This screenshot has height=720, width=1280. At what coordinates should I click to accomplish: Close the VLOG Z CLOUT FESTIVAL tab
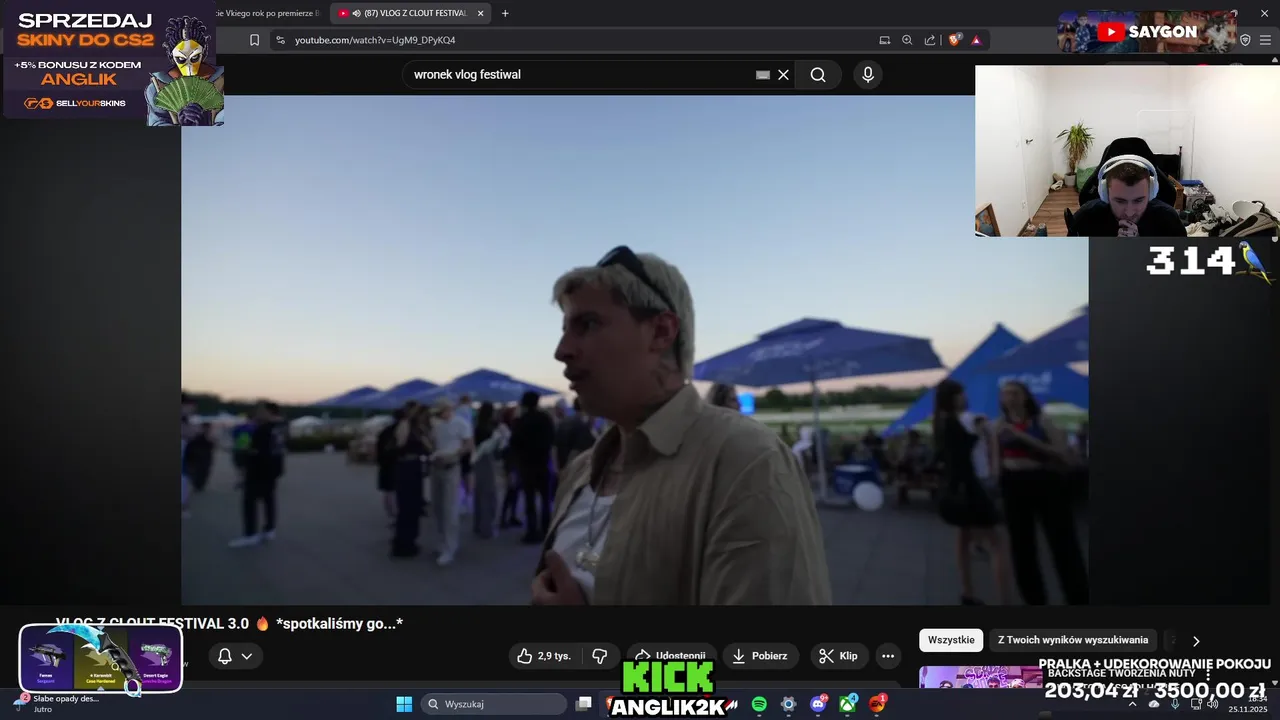tap(481, 13)
